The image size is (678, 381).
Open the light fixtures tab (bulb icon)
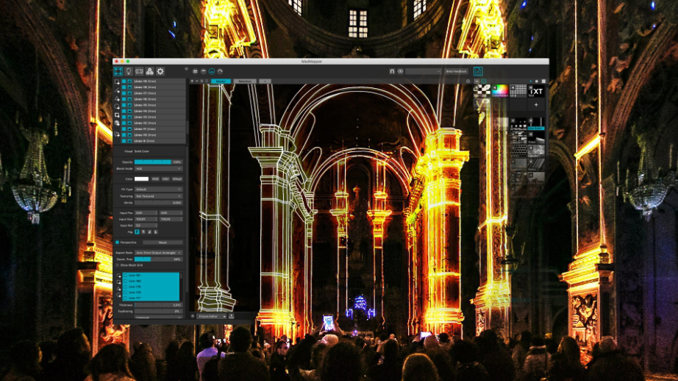click(x=128, y=71)
